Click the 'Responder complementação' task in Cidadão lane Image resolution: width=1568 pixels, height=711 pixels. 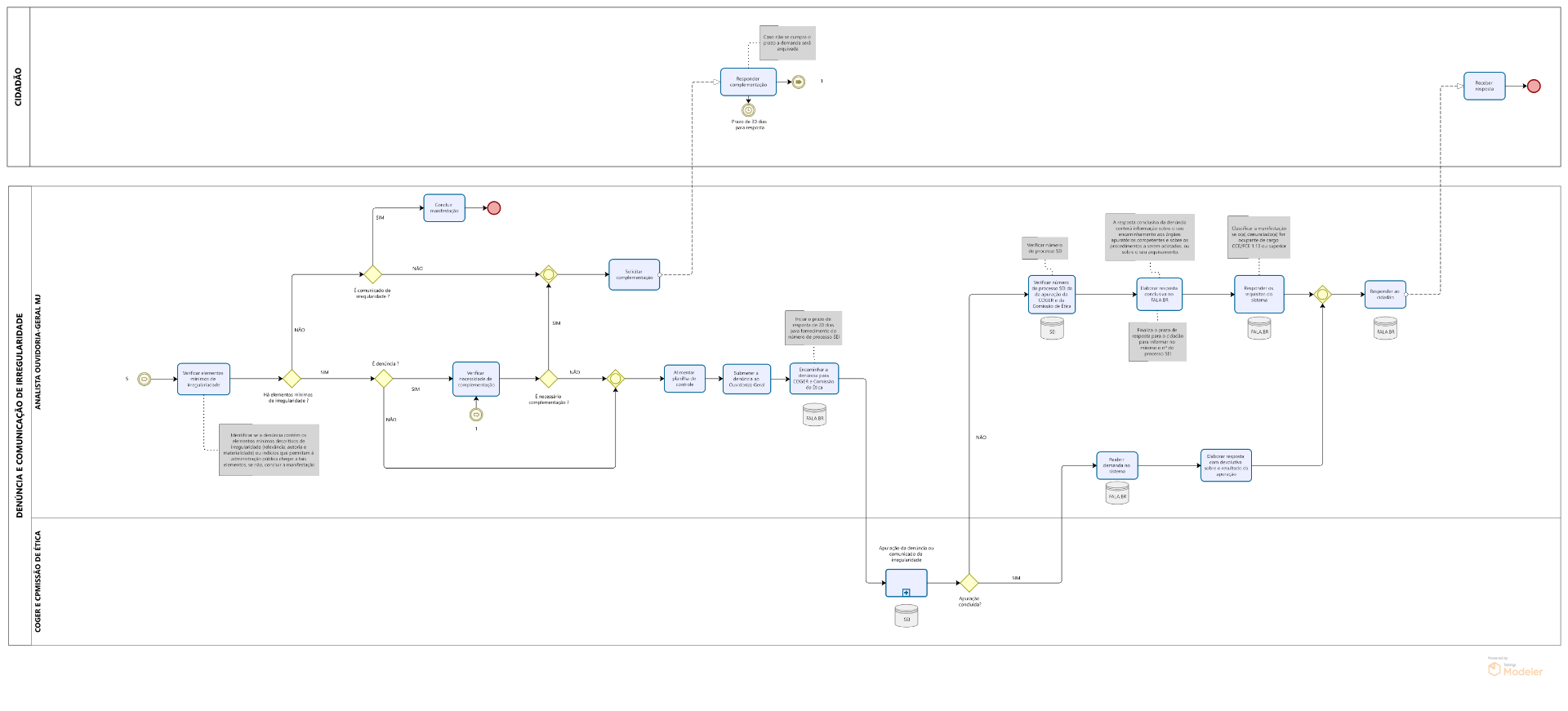point(748,82)
